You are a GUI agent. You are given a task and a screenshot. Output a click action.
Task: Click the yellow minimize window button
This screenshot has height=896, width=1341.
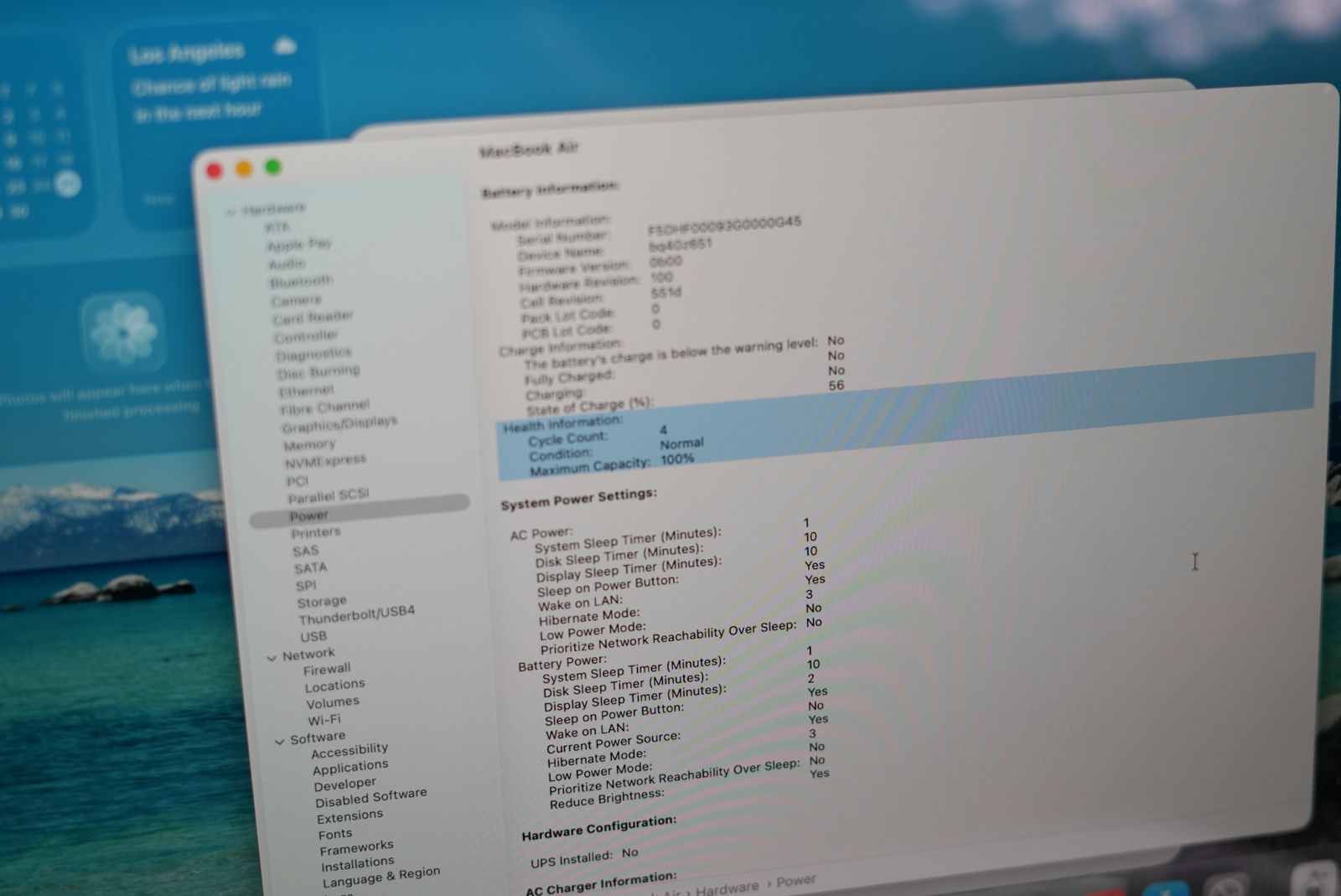(x=244, y=168)
